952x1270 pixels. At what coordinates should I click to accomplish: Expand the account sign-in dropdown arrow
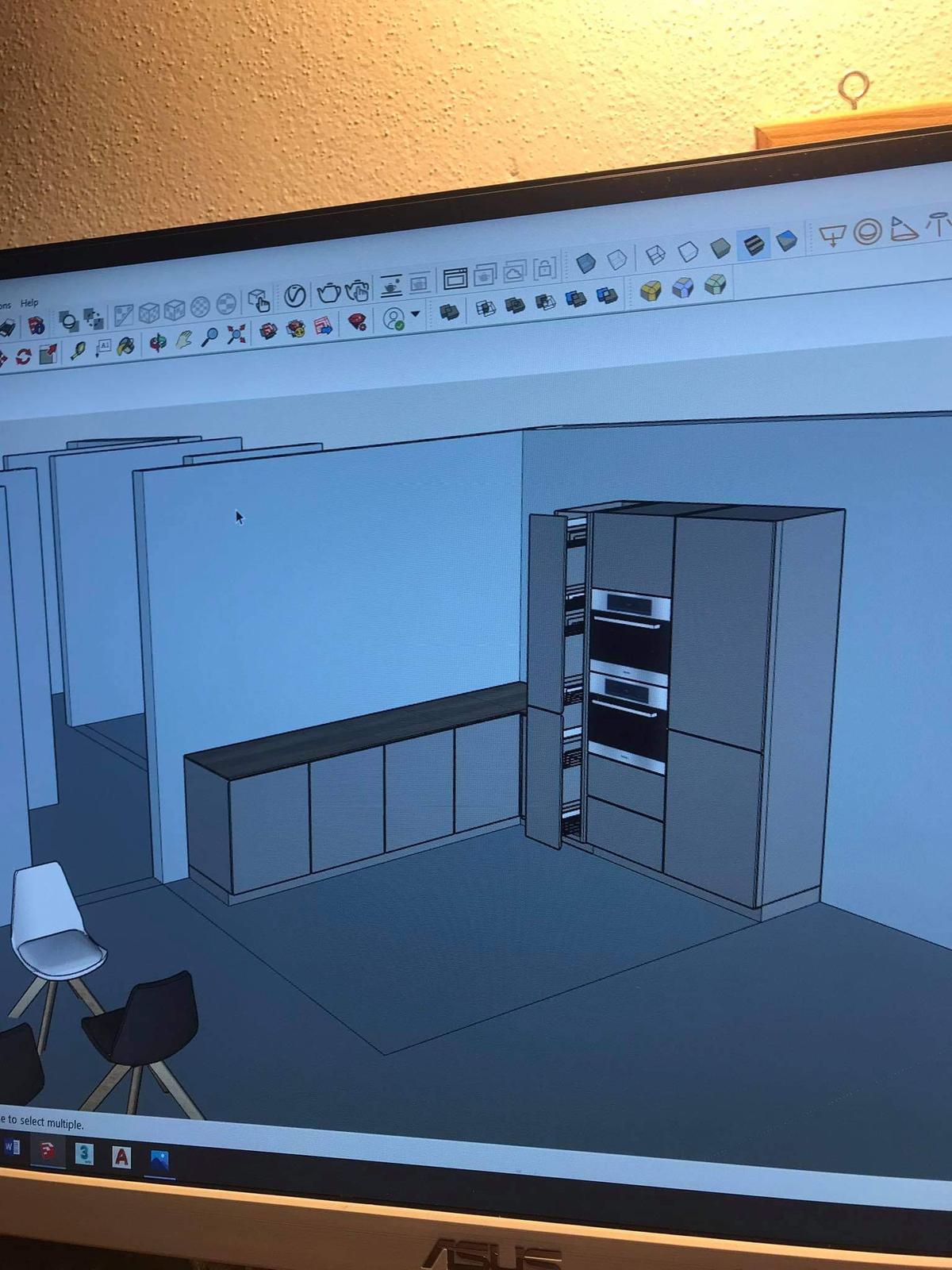point(415,314)
